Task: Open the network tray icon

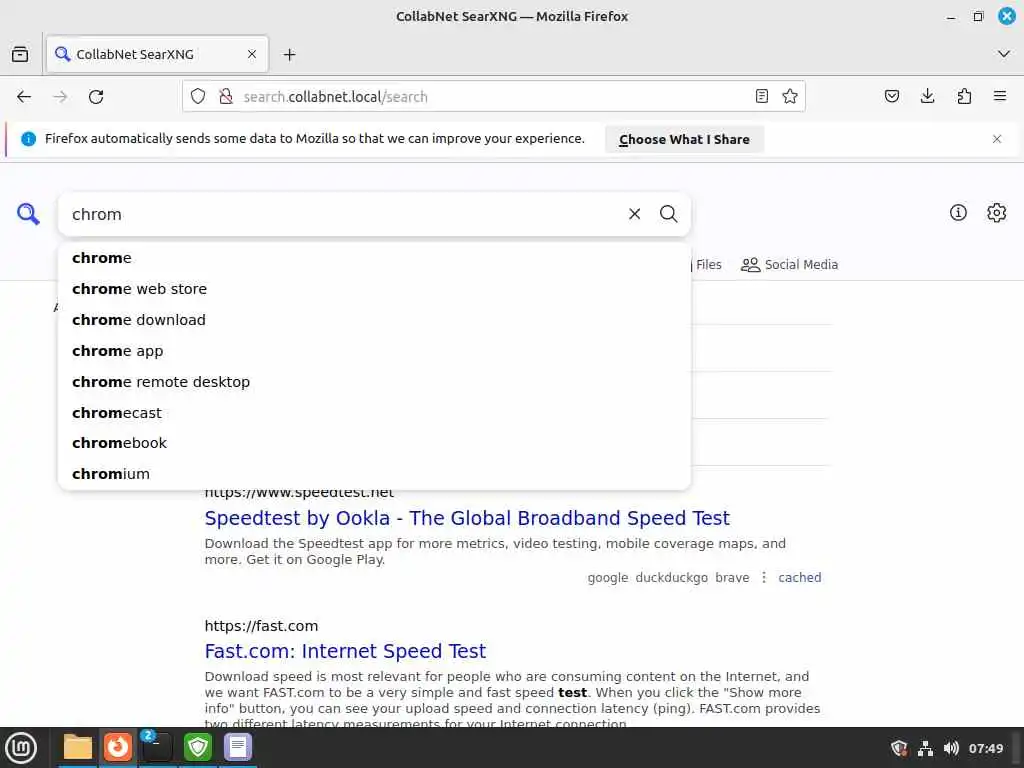Action: (925, 748)
